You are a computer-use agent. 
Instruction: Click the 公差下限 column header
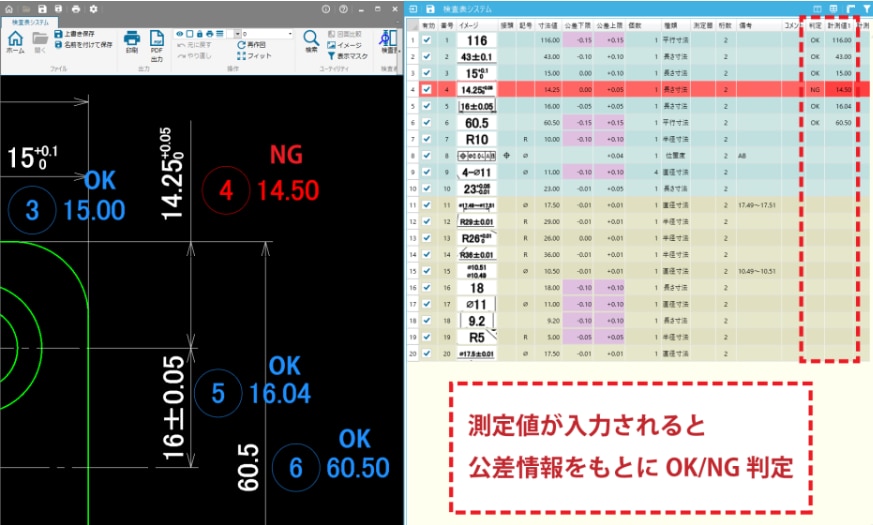coord(577,26)
